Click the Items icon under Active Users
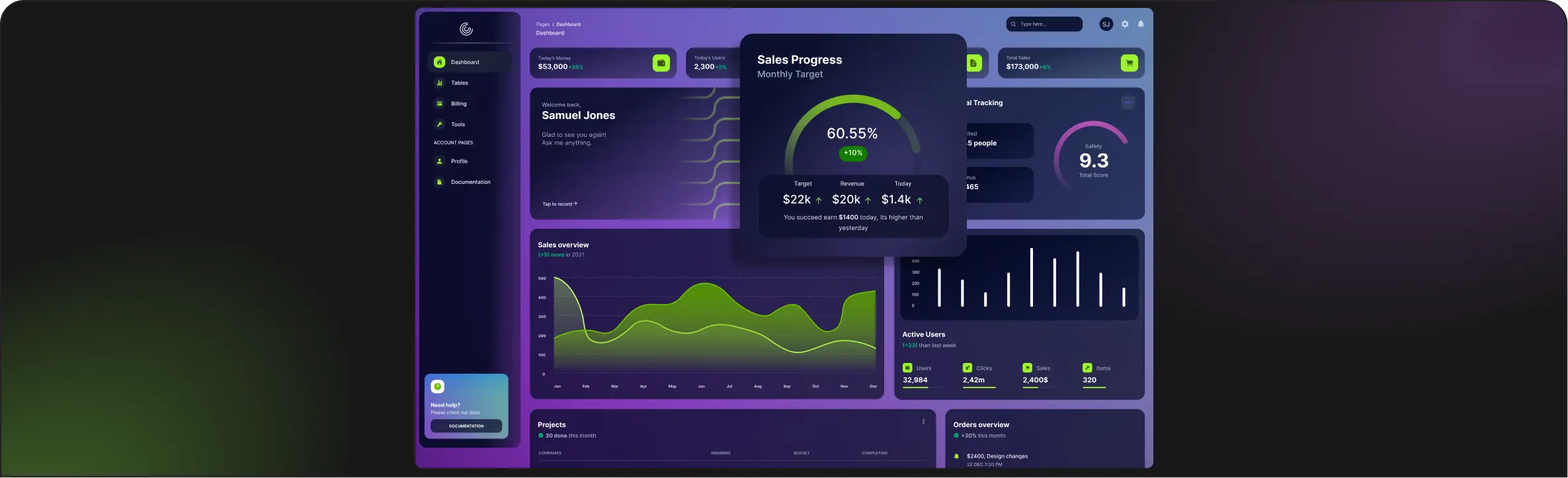Viewport: 1568px width, 478px height. (x=1087, y=368)
